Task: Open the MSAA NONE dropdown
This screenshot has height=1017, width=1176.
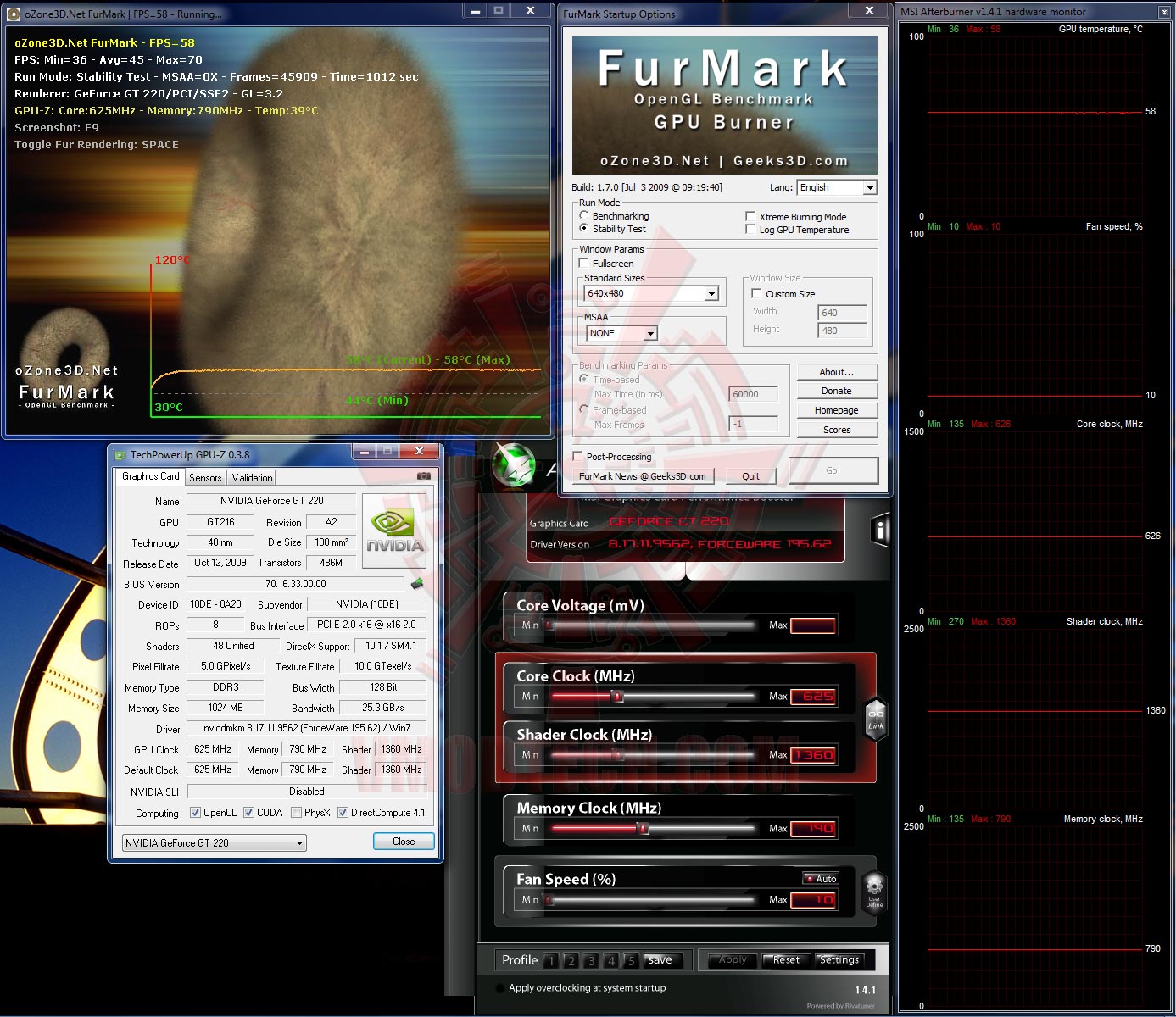Action: 621,333
